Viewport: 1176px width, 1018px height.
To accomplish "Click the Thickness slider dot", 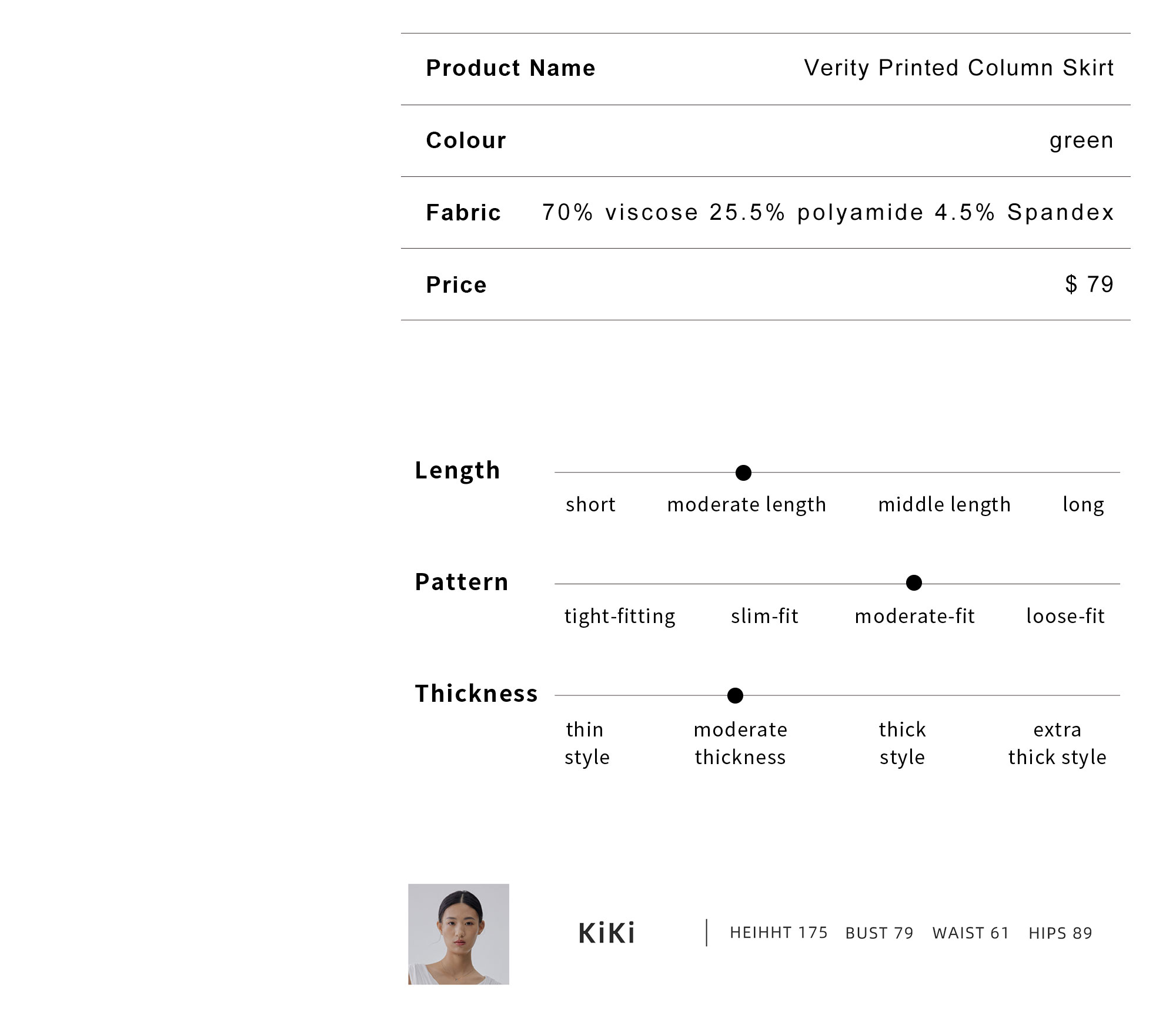I will point(735,695).
